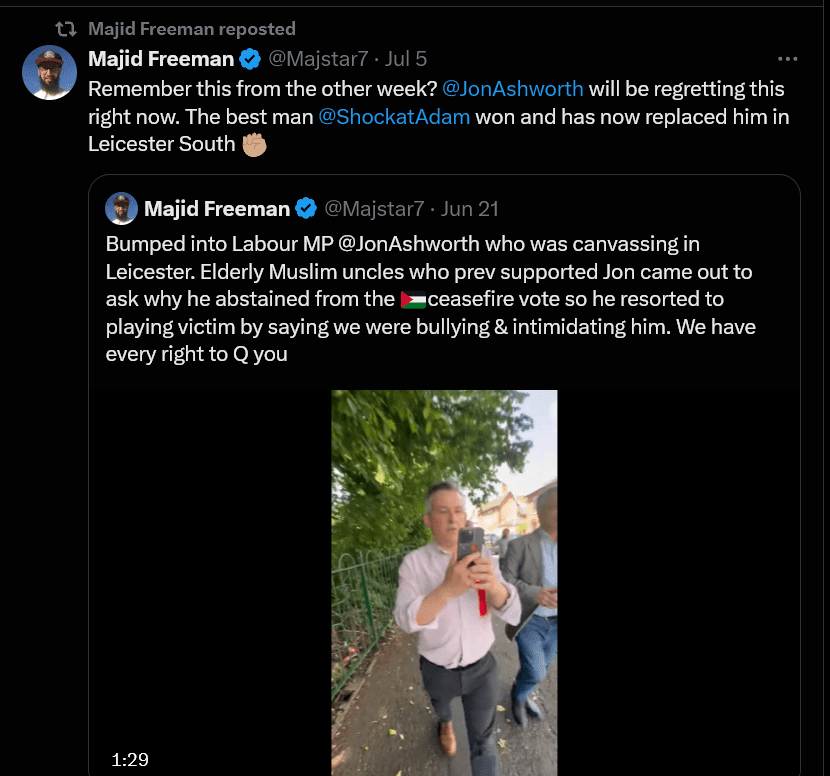This screenshot has width=830, height=776.
Task: Open the @JonAshworth mention link
Action: (512, 89)
